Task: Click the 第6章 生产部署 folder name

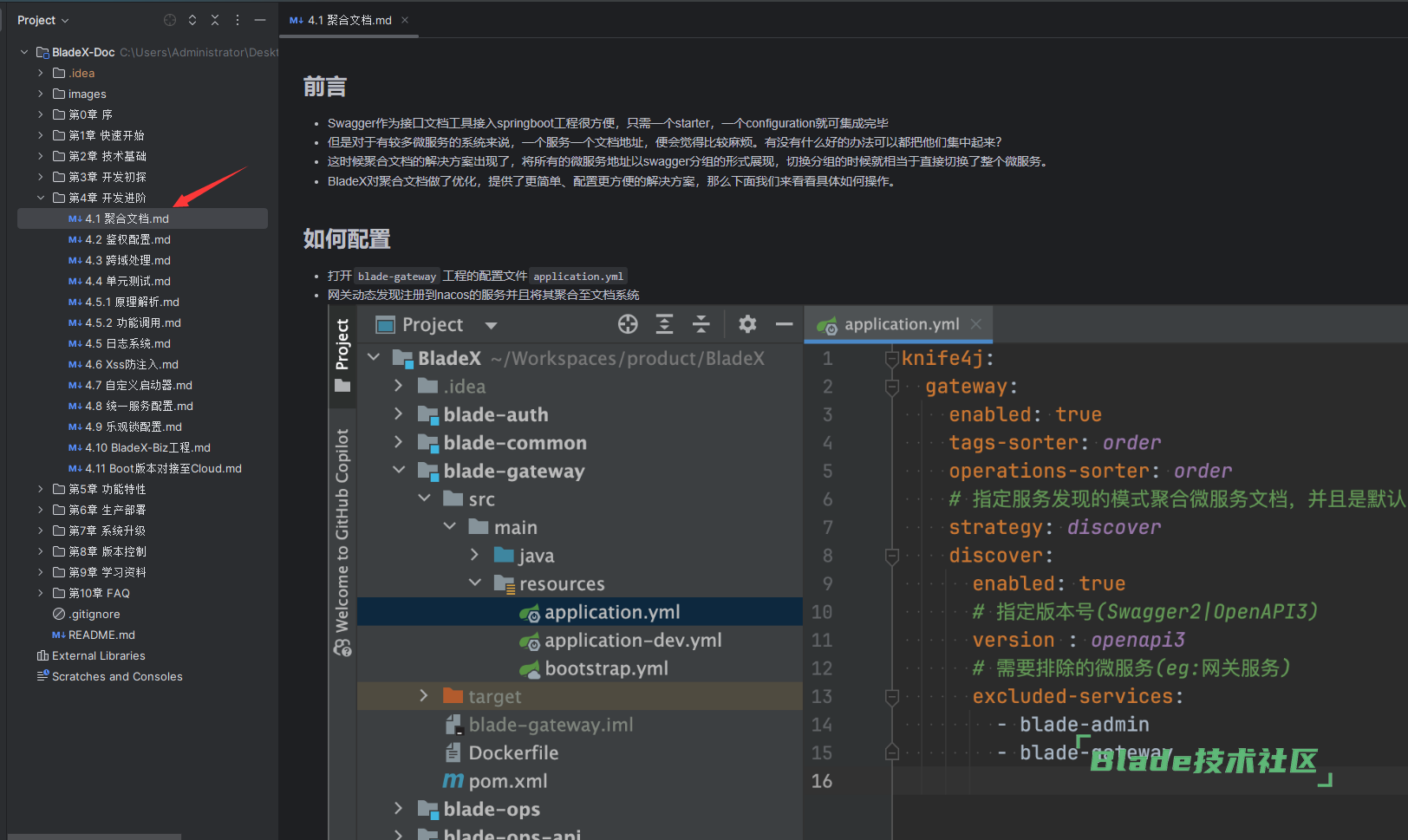Action: [108, 510]
